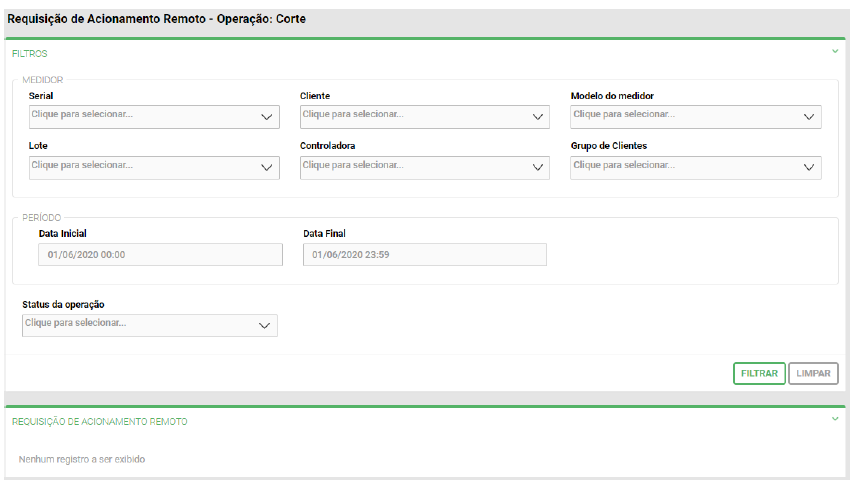
Task: Collapse the FILTROS panel using its chevron
Action: coord(834,51)
